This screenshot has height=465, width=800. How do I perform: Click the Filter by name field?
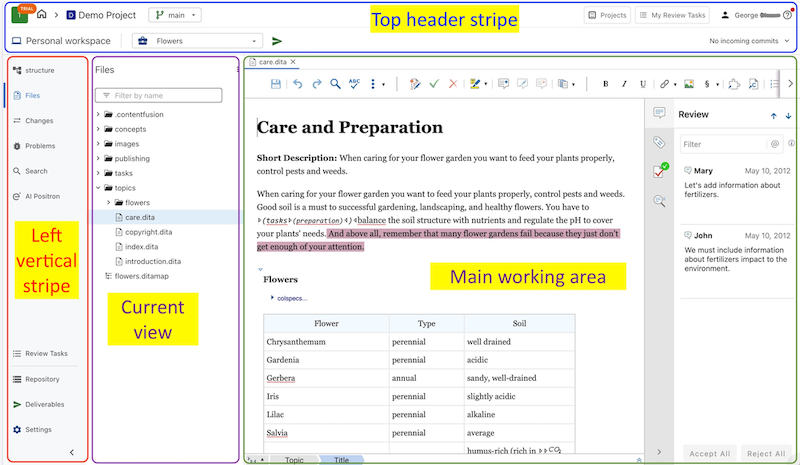click(x=166, y=96)
